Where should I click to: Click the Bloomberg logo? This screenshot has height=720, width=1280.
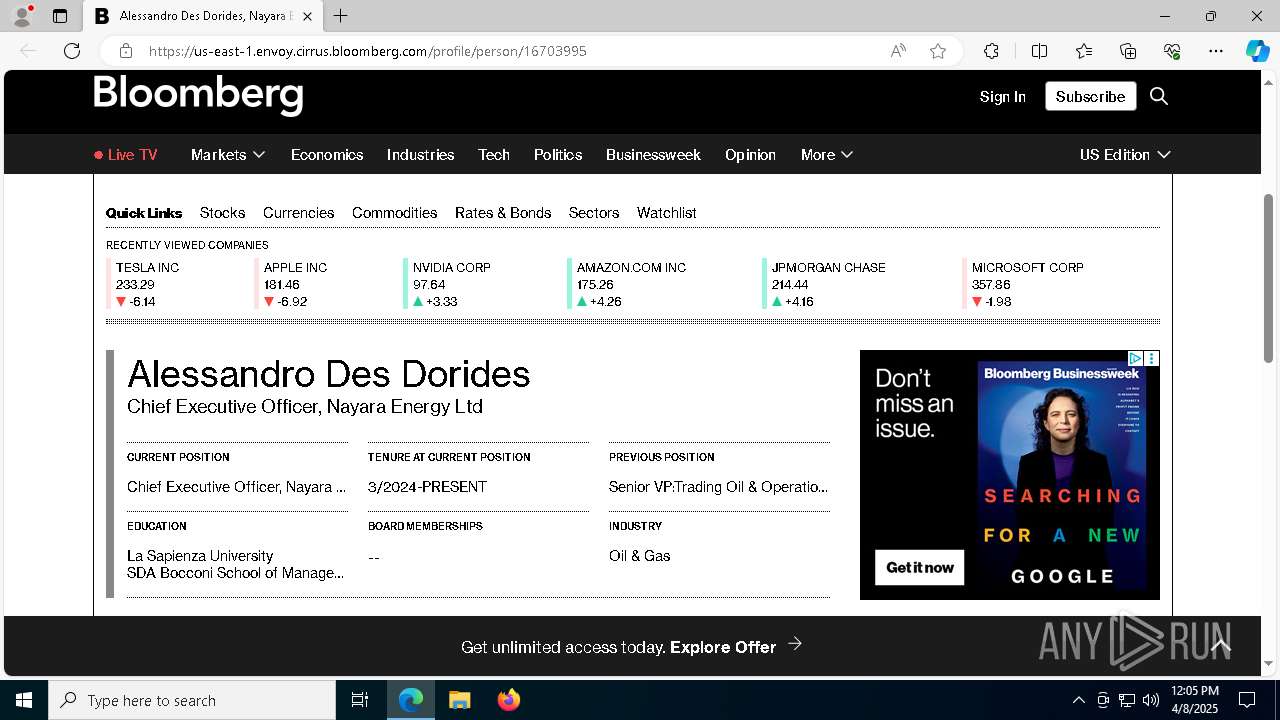click(x=198, y=96)
